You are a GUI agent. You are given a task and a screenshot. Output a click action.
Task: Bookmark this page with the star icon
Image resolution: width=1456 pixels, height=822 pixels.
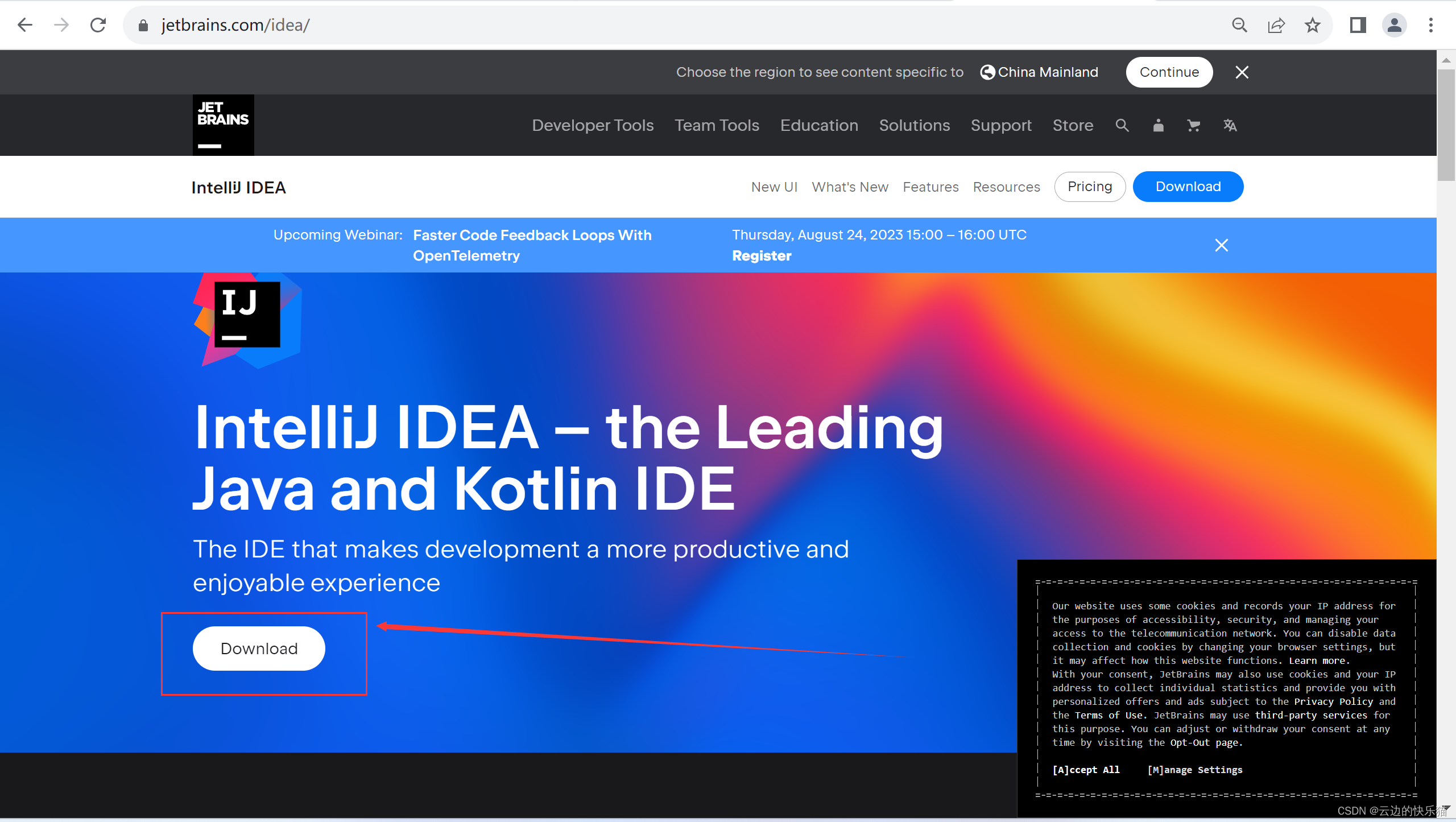[1313, 25]
